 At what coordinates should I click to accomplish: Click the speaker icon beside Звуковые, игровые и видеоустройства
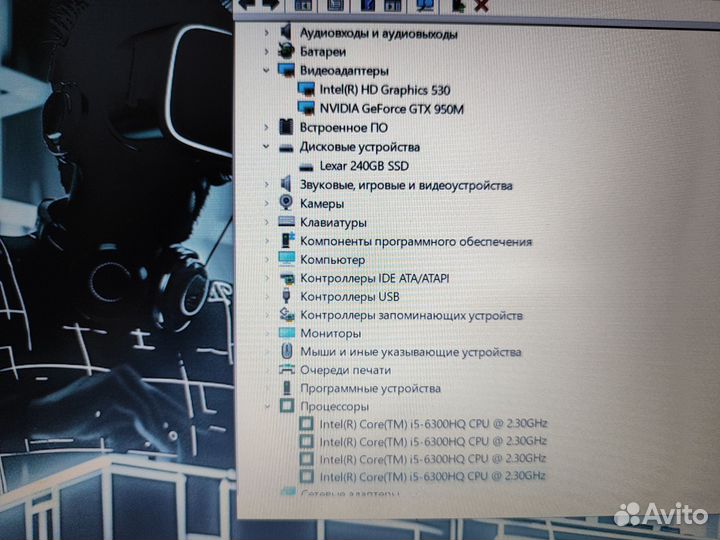point(286,184)
